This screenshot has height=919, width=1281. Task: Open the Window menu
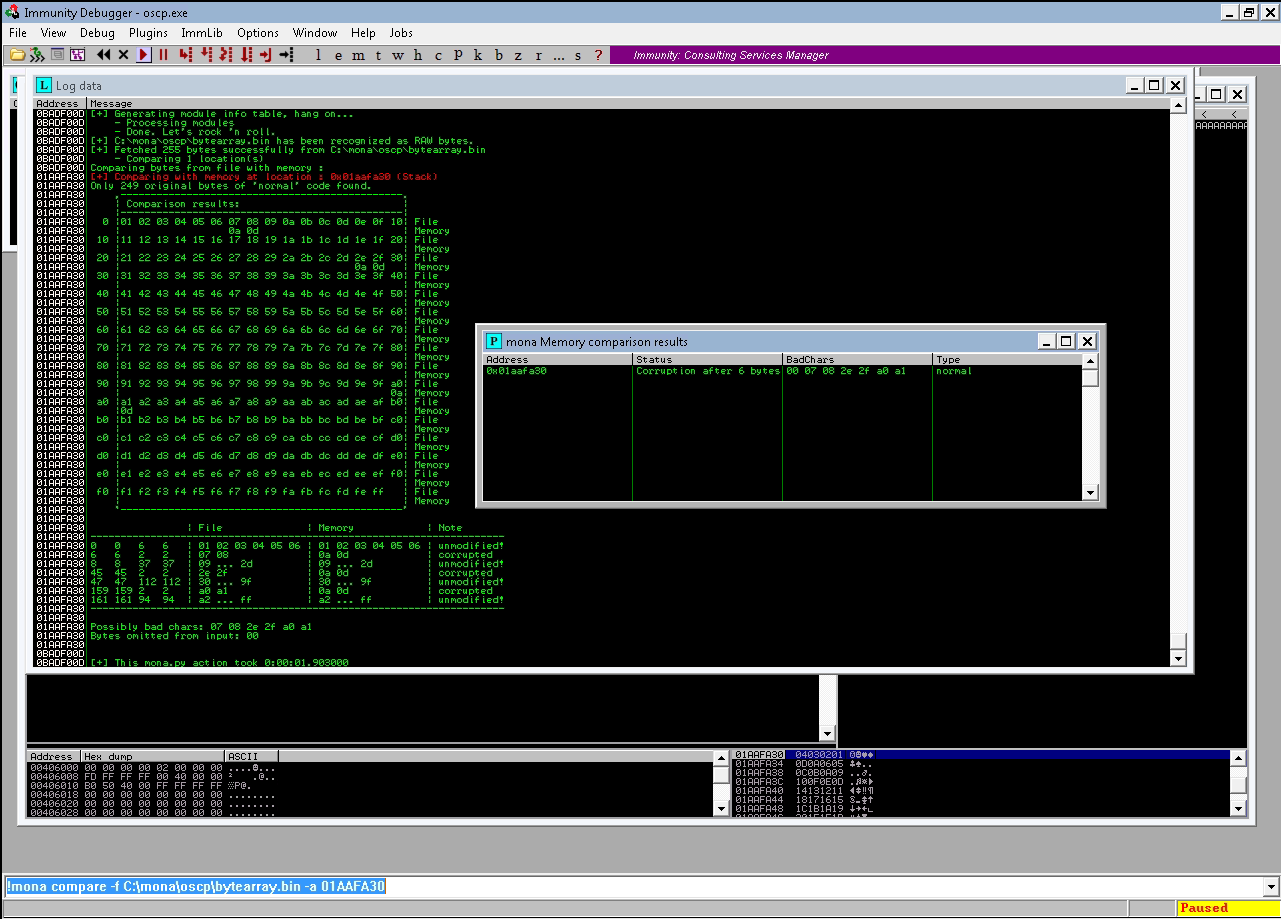click(x=315, y=33)
